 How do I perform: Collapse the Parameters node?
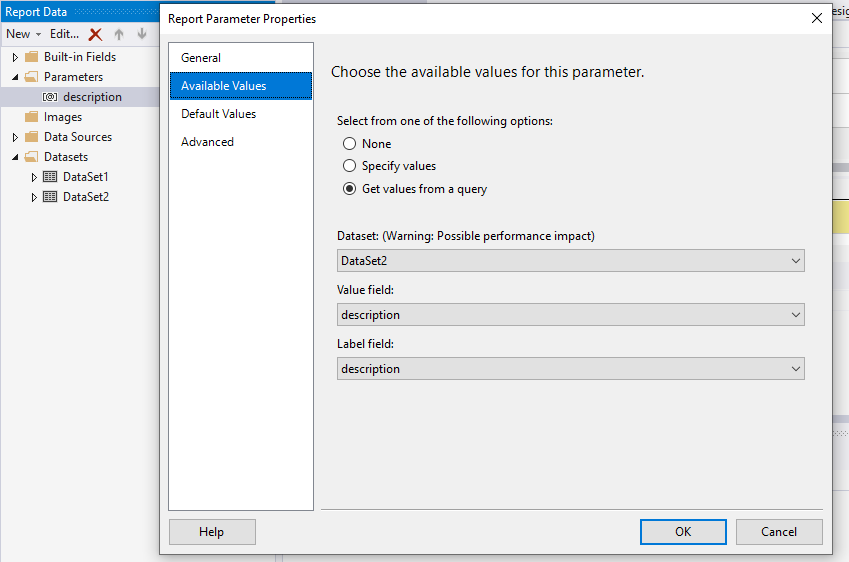pyautogui.click(x=15, y=77)
